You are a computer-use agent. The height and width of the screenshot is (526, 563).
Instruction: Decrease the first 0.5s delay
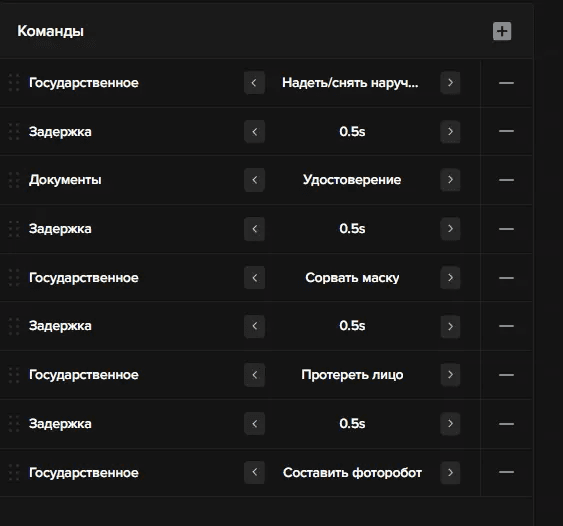(255, 131)
